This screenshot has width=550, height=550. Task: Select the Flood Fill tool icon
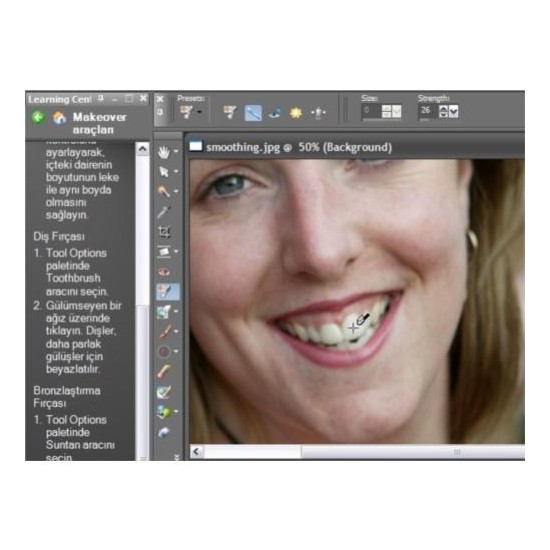point(163,412)
